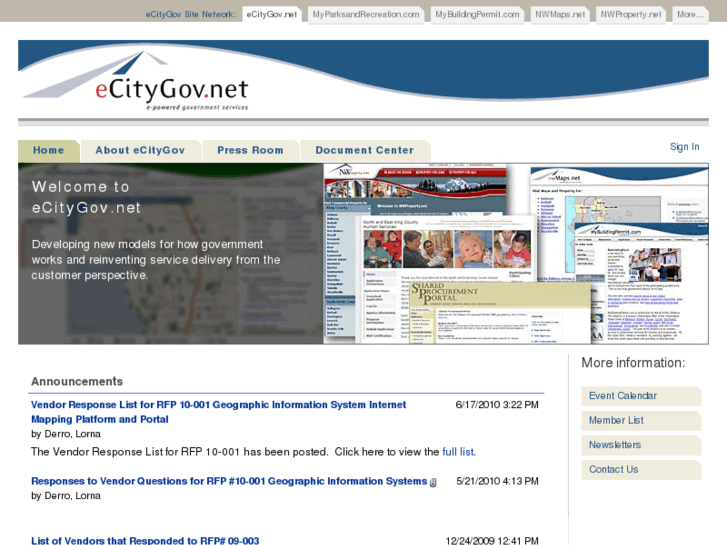Viewport: 727px width, 545px height.
Task: Click the NWMaps.net site screenshot thumbnail
Action: coord(619,195)
